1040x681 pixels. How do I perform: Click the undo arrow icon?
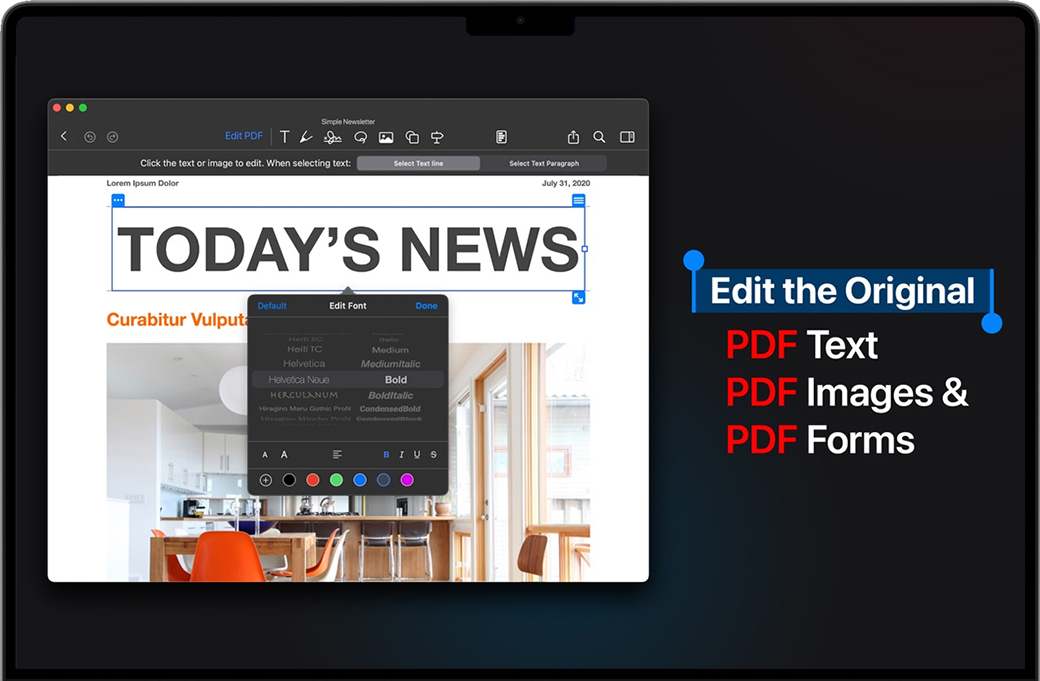90,137
